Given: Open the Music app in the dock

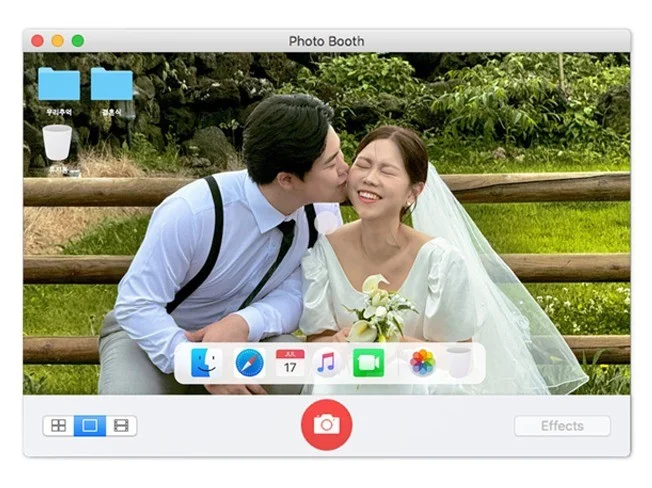Looking at the screenshot, I should point(326,362).
